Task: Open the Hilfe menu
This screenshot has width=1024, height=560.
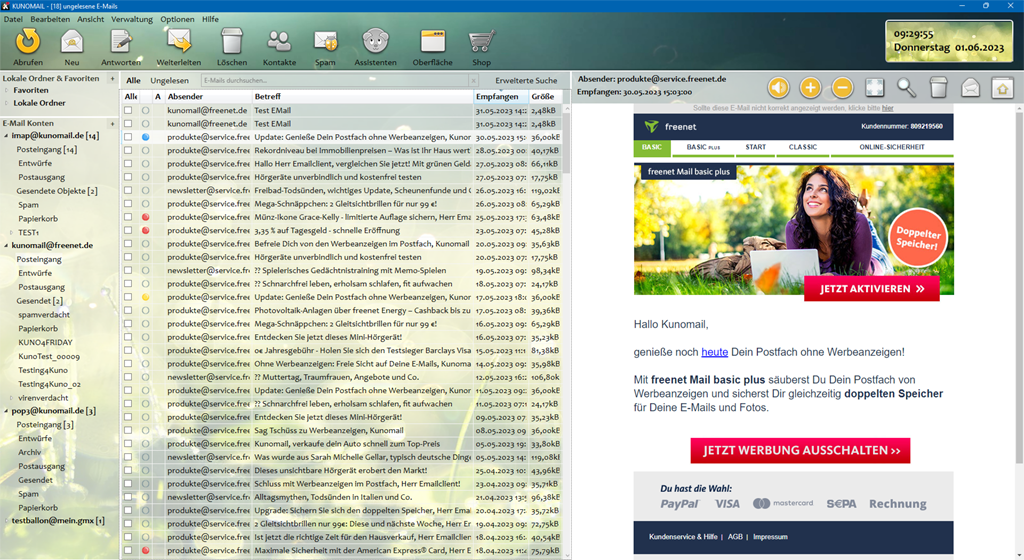Action: pos(210,19)
